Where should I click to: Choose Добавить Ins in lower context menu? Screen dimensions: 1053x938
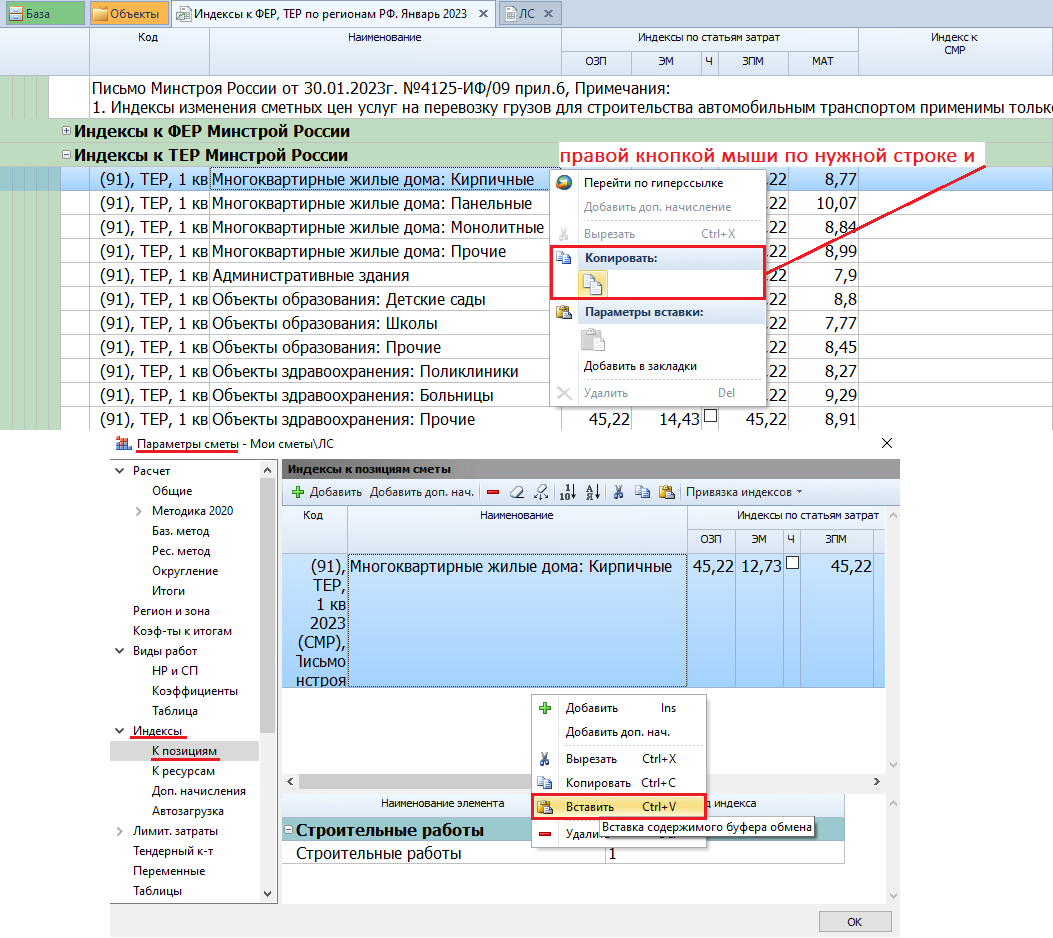coord(619,708)
